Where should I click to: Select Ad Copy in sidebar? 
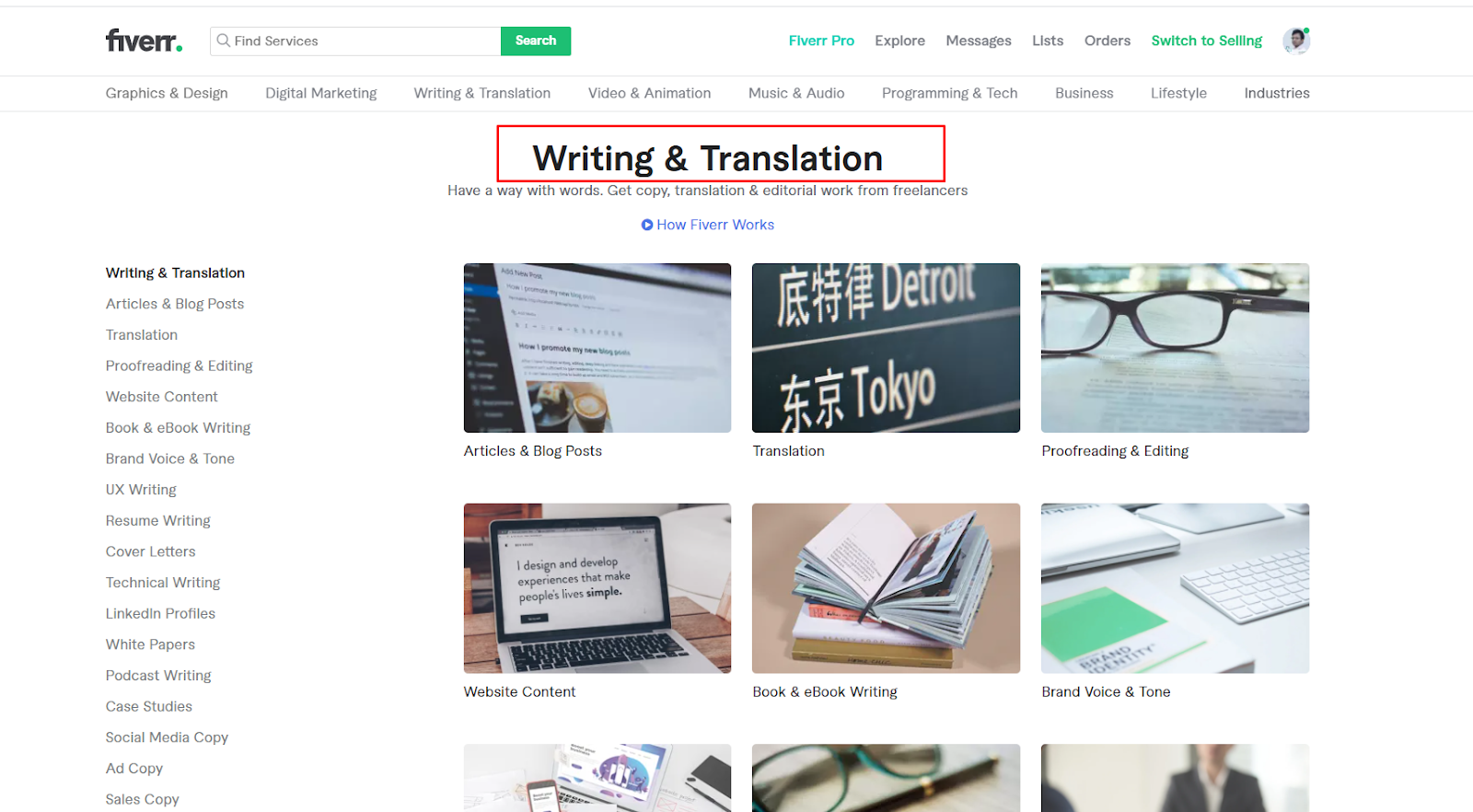[x=134, y=769]
